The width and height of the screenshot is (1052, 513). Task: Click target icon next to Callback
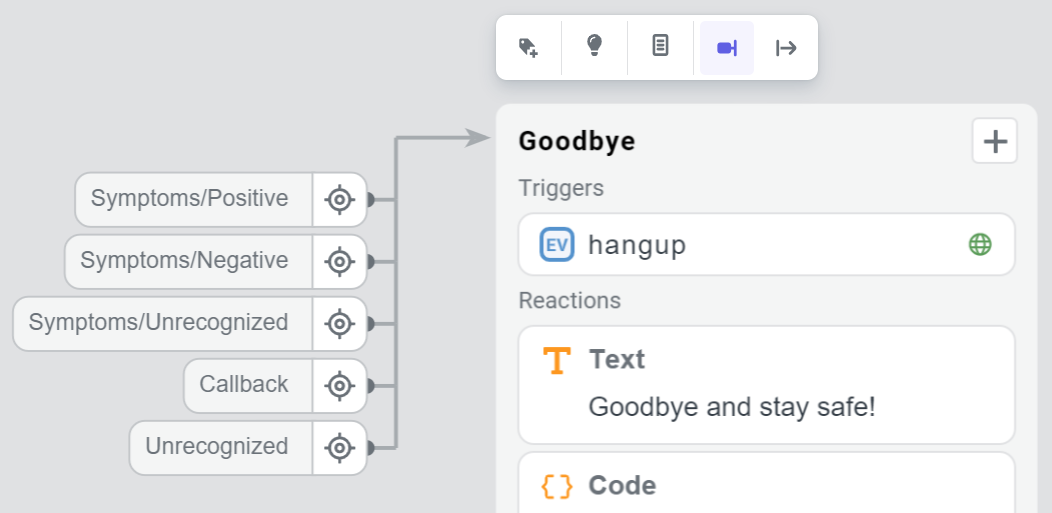pyautogui.click(x=340, y=386)
